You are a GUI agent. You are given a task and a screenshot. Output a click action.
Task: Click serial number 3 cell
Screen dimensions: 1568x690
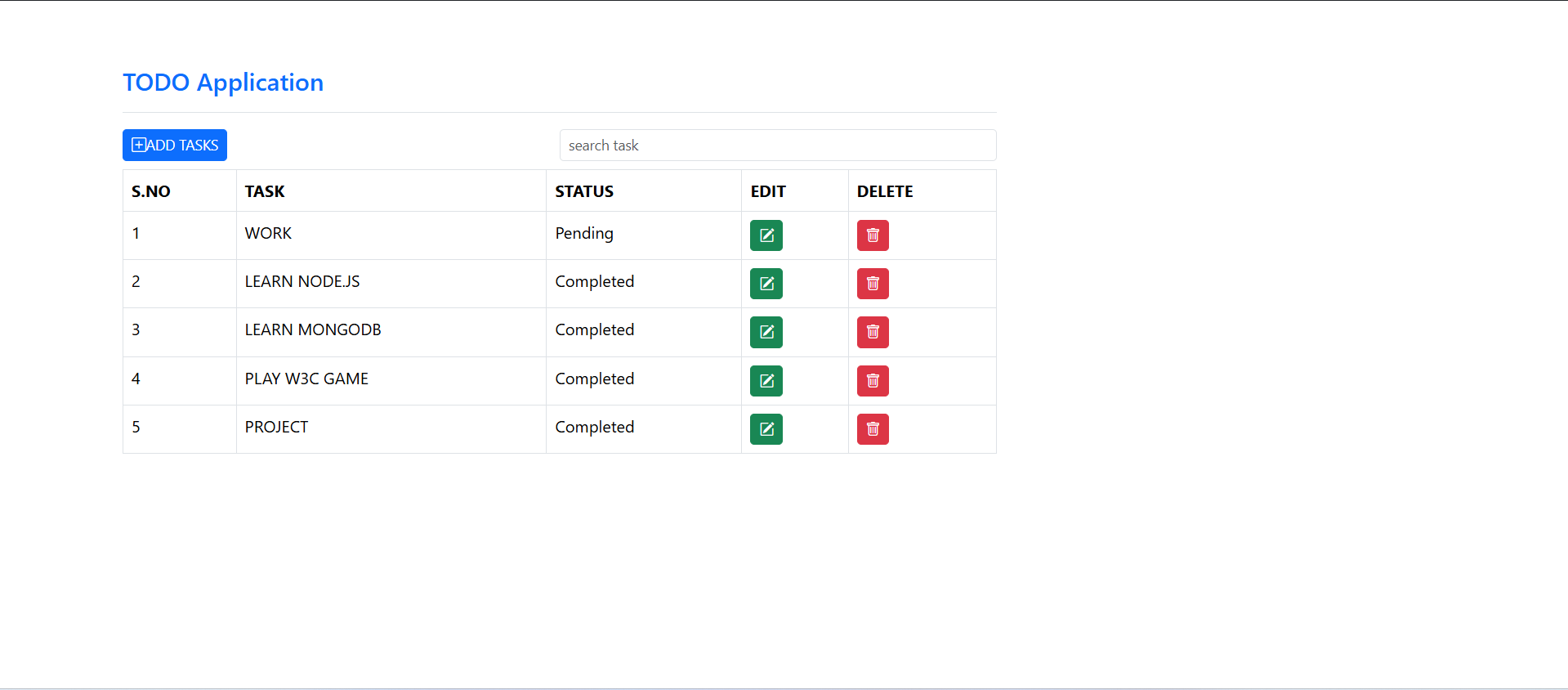click(180, 332)
